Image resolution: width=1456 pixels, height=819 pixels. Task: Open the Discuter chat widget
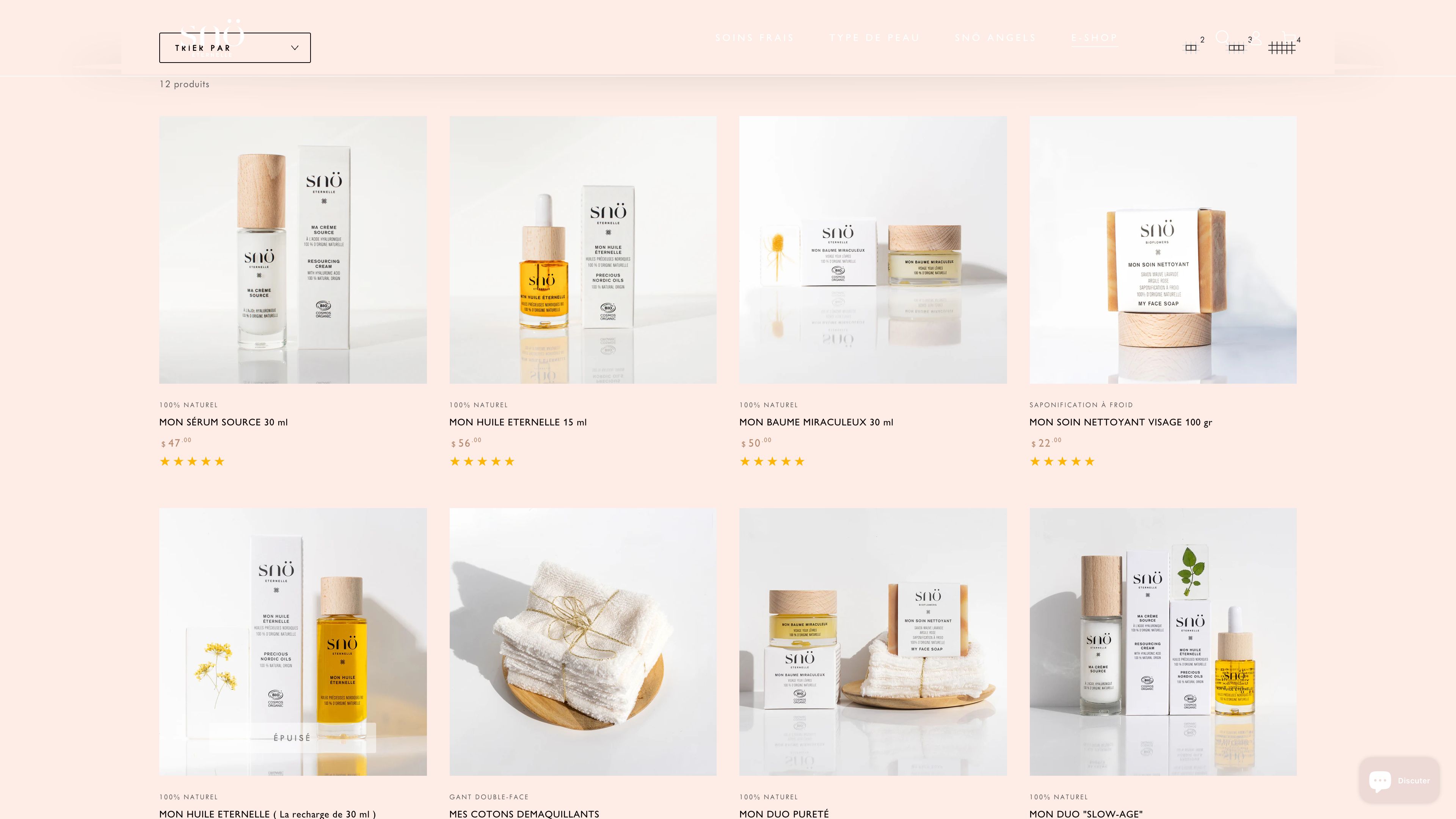[1400, 781]
